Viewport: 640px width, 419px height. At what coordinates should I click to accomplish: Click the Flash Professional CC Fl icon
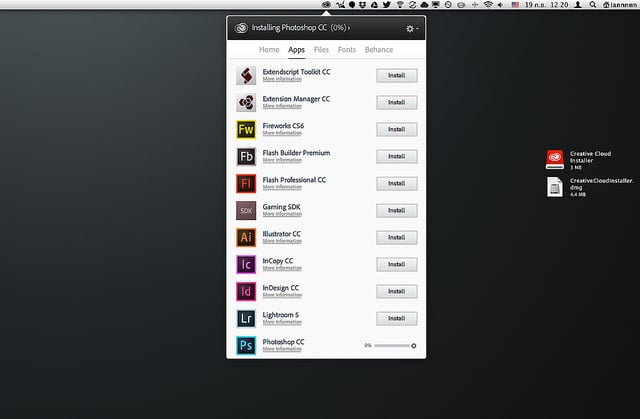click(246, 183)
